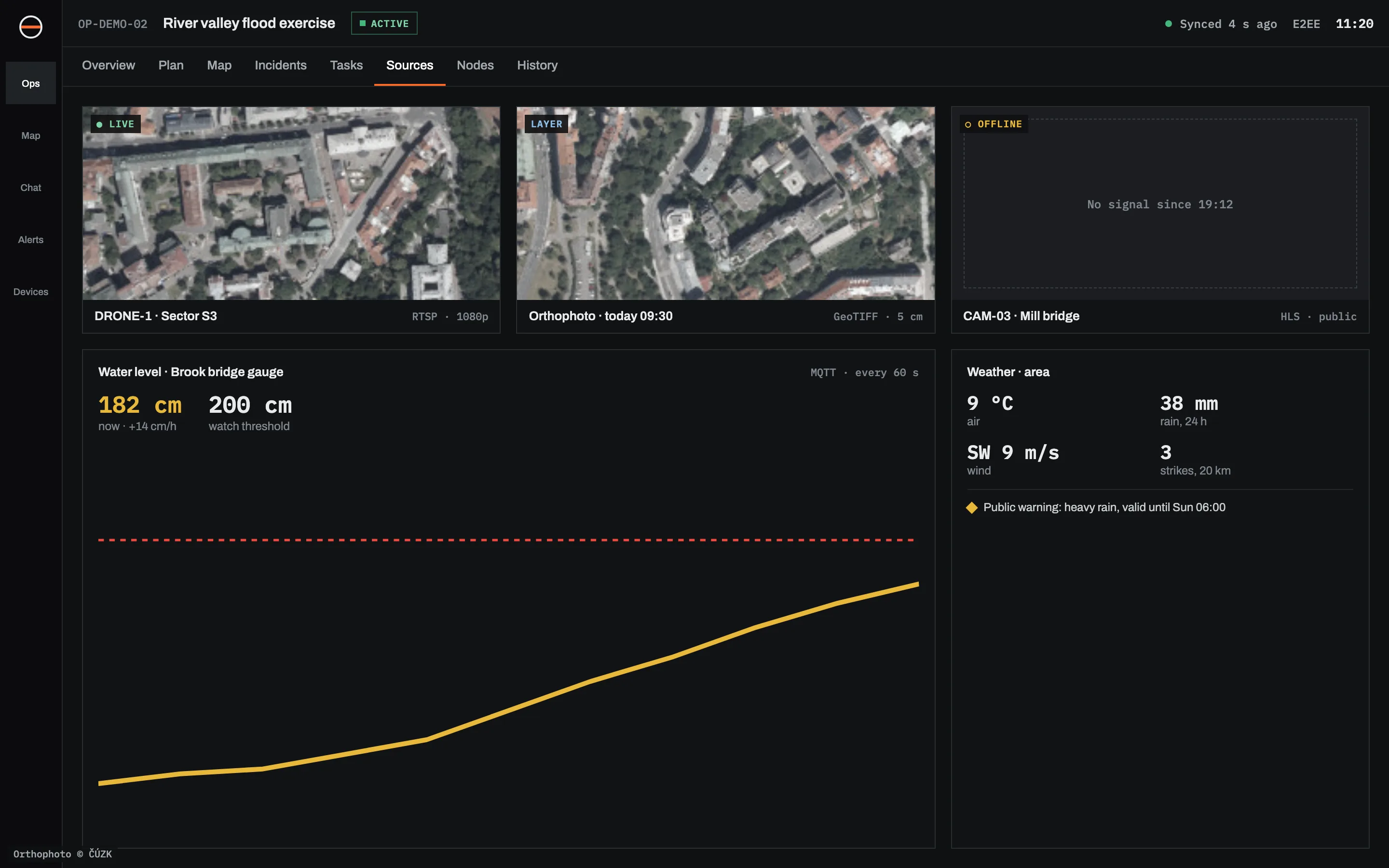Viewport: 1389px width, 868px height.
Task: Click the 'HLS · public' stream info
Action: 1319,317
